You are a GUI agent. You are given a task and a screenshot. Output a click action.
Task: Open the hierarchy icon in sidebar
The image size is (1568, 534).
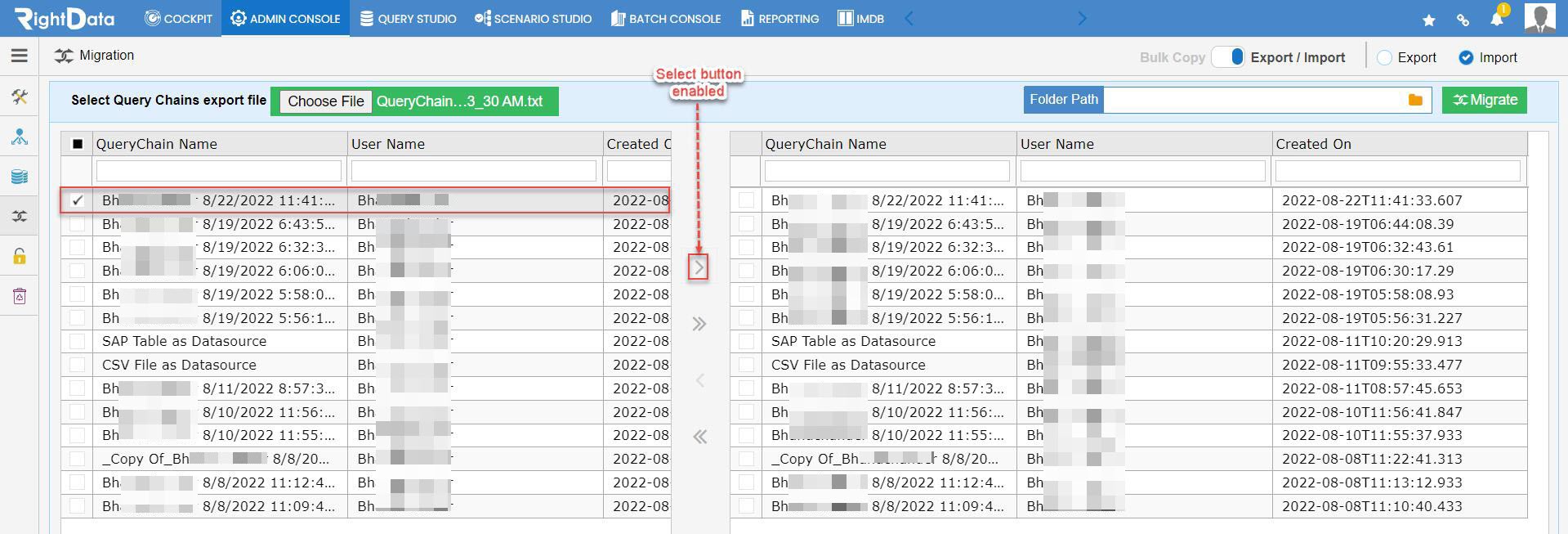pos(20,137)
